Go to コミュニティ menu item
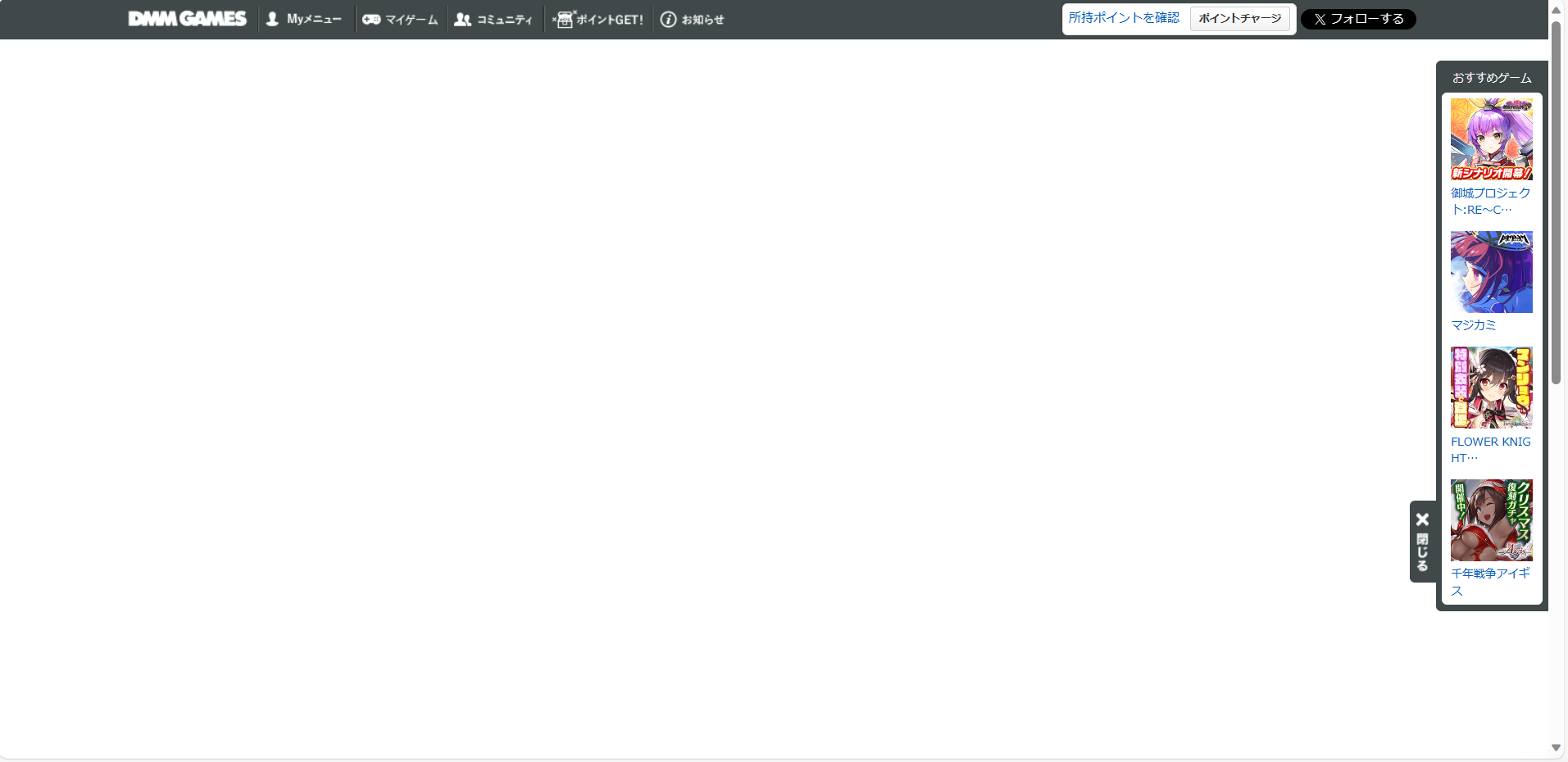This screenshot has width=1568, height=762. coord(493,20)
